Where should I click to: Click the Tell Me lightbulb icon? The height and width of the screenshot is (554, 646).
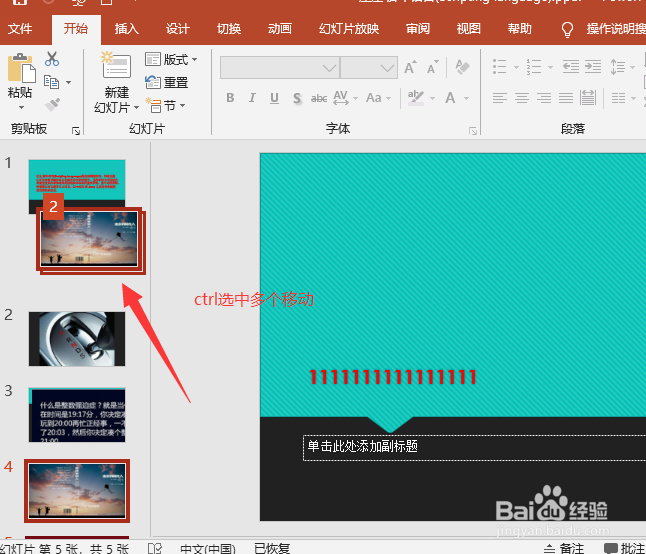point(567,30)
